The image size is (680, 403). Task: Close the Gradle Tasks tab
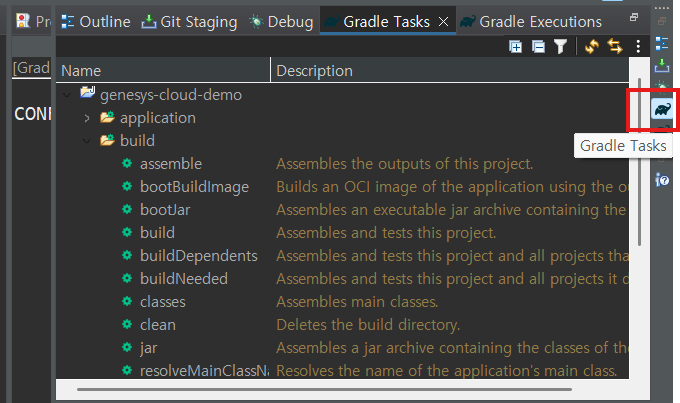click(x=443, y=21)
